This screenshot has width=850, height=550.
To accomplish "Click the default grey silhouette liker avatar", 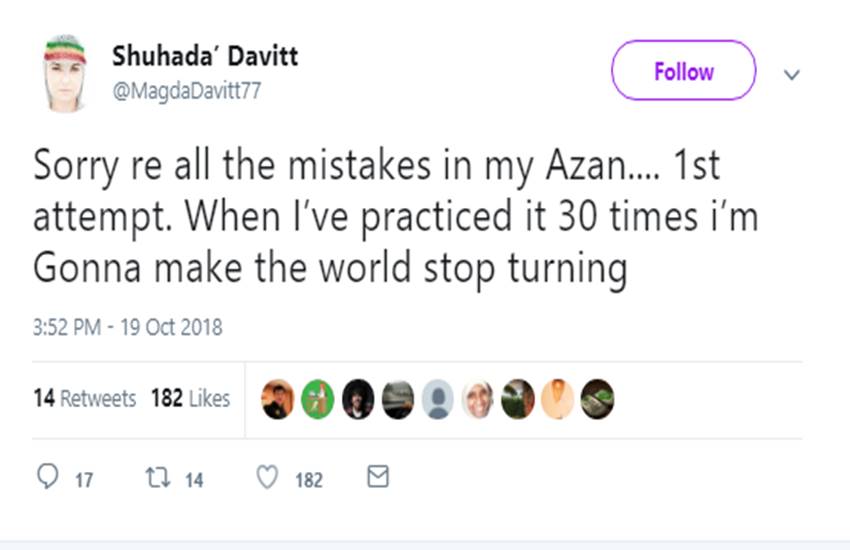I will click(x=437, y=399).
